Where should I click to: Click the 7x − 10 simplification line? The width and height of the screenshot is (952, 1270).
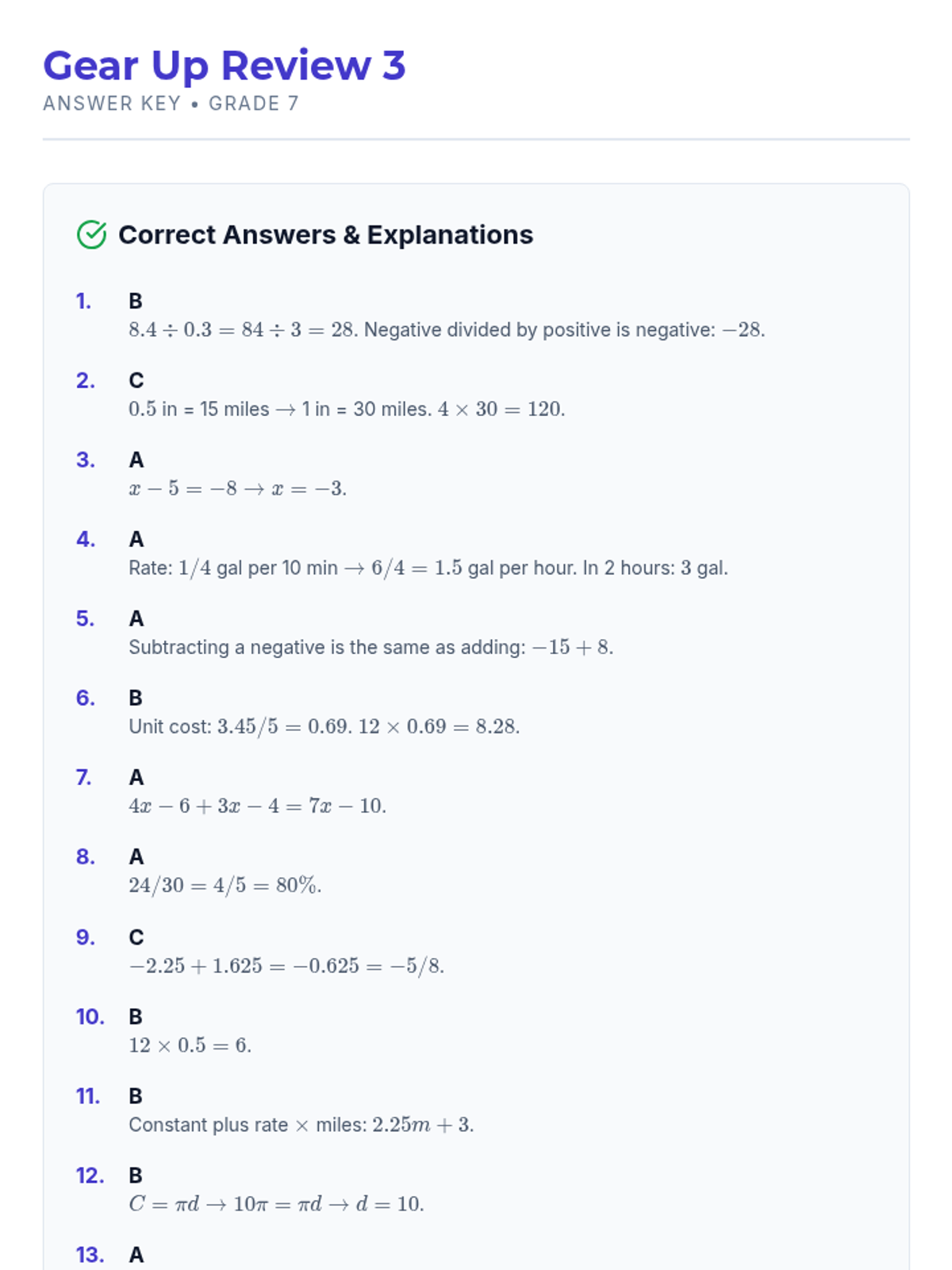257,806
